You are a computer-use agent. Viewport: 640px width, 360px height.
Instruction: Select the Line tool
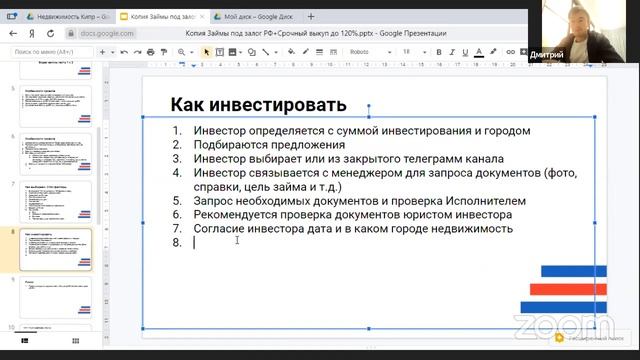tap(266, 52)
